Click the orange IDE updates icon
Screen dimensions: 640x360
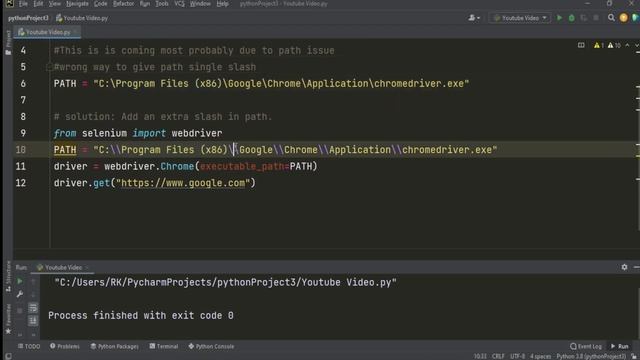(x=623, y=18)
